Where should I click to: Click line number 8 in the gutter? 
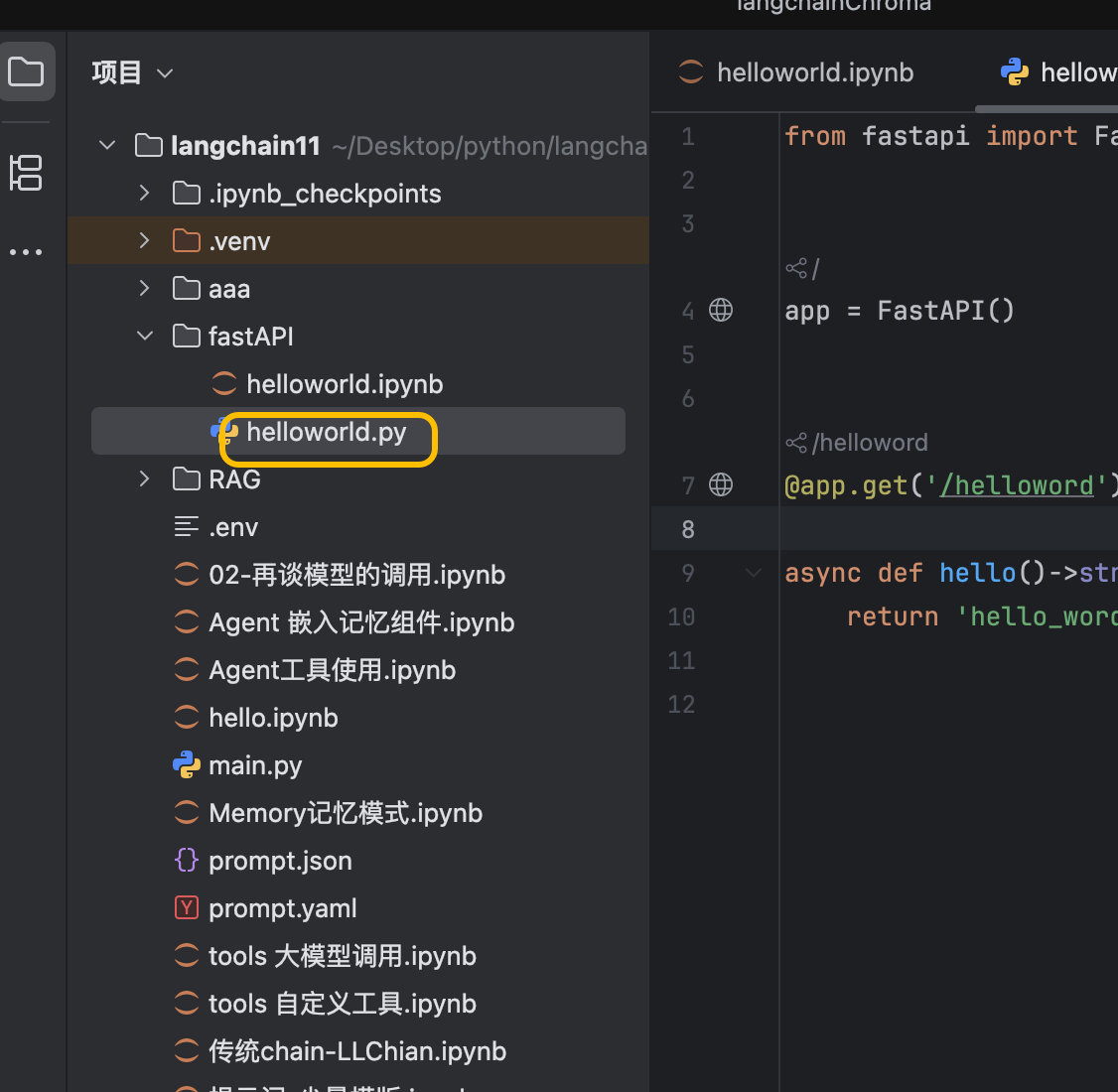coord(687,529)
